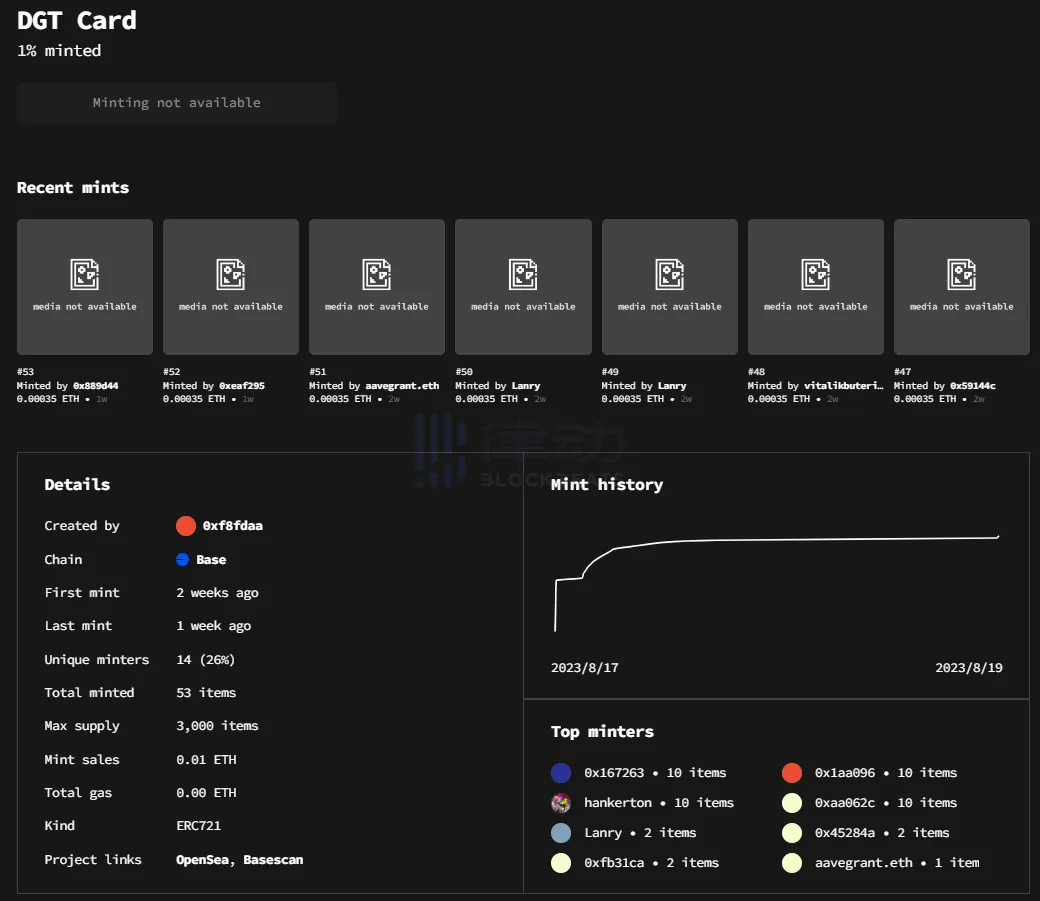Select the mint #47 thumbnail
The width and height of the screenshot is (1040, 901).
[961, 287]
